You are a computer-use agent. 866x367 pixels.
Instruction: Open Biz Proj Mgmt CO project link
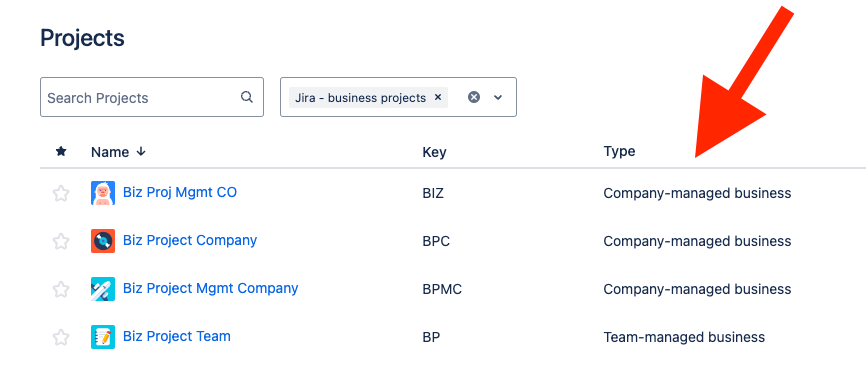(179, 192)
